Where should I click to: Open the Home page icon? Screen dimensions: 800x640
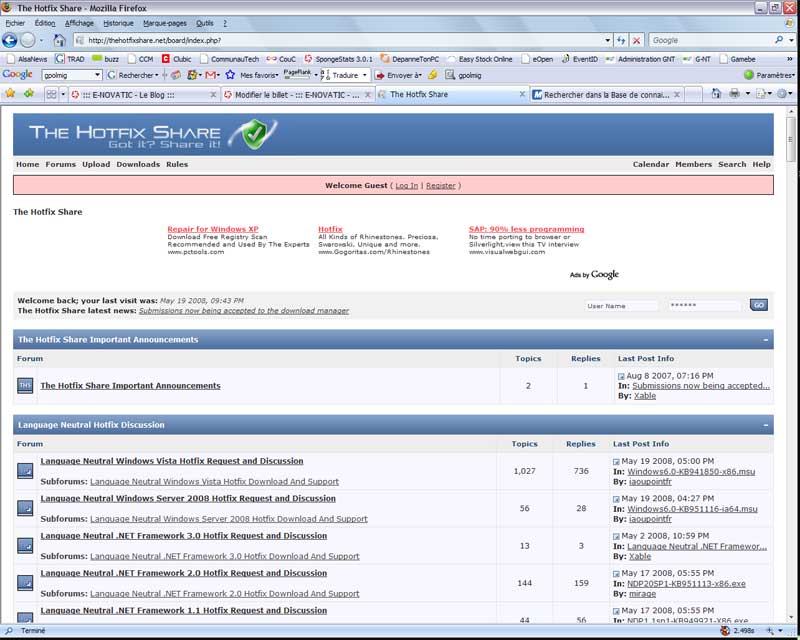click(59, 40)
